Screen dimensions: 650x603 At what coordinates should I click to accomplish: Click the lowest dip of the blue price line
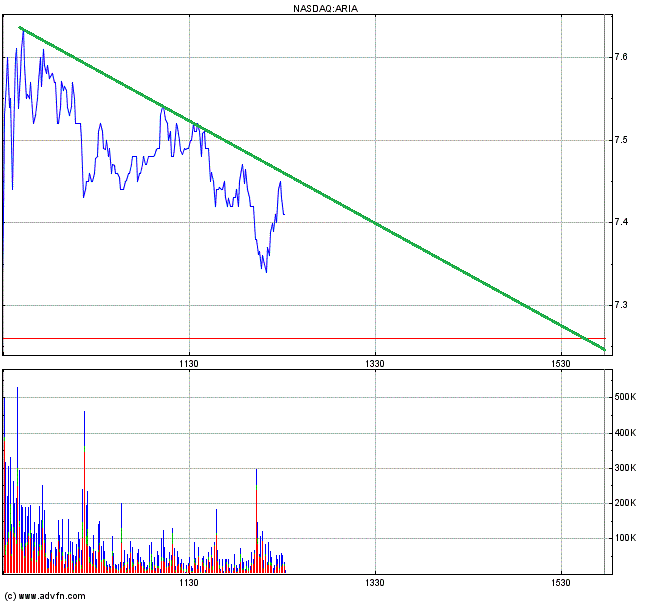265,271
